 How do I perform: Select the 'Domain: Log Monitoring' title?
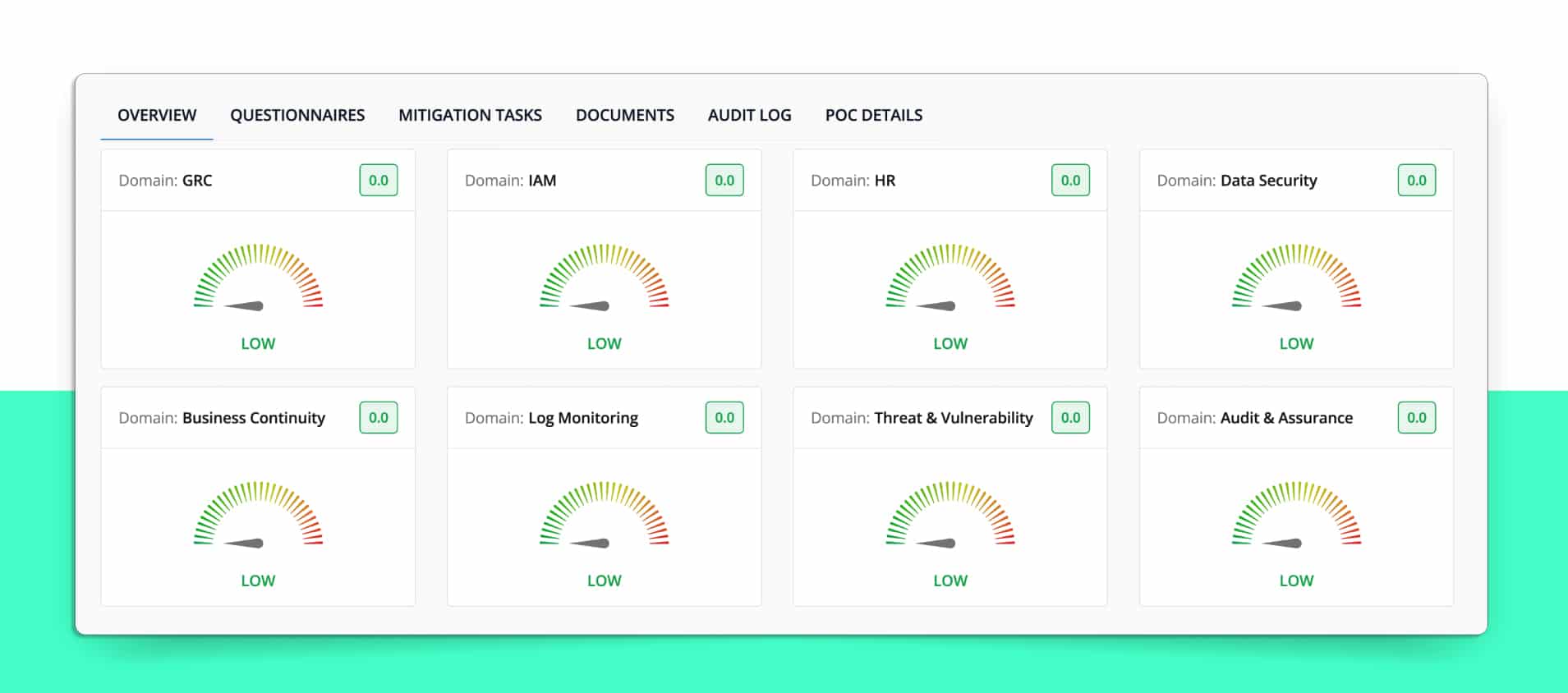tap(551, 418)
